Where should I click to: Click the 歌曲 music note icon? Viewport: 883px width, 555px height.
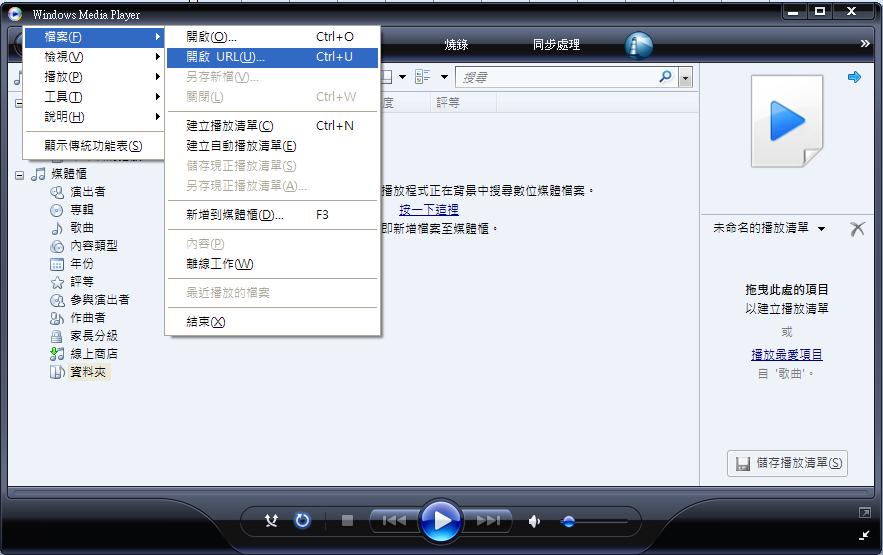(x=57, y=228)
